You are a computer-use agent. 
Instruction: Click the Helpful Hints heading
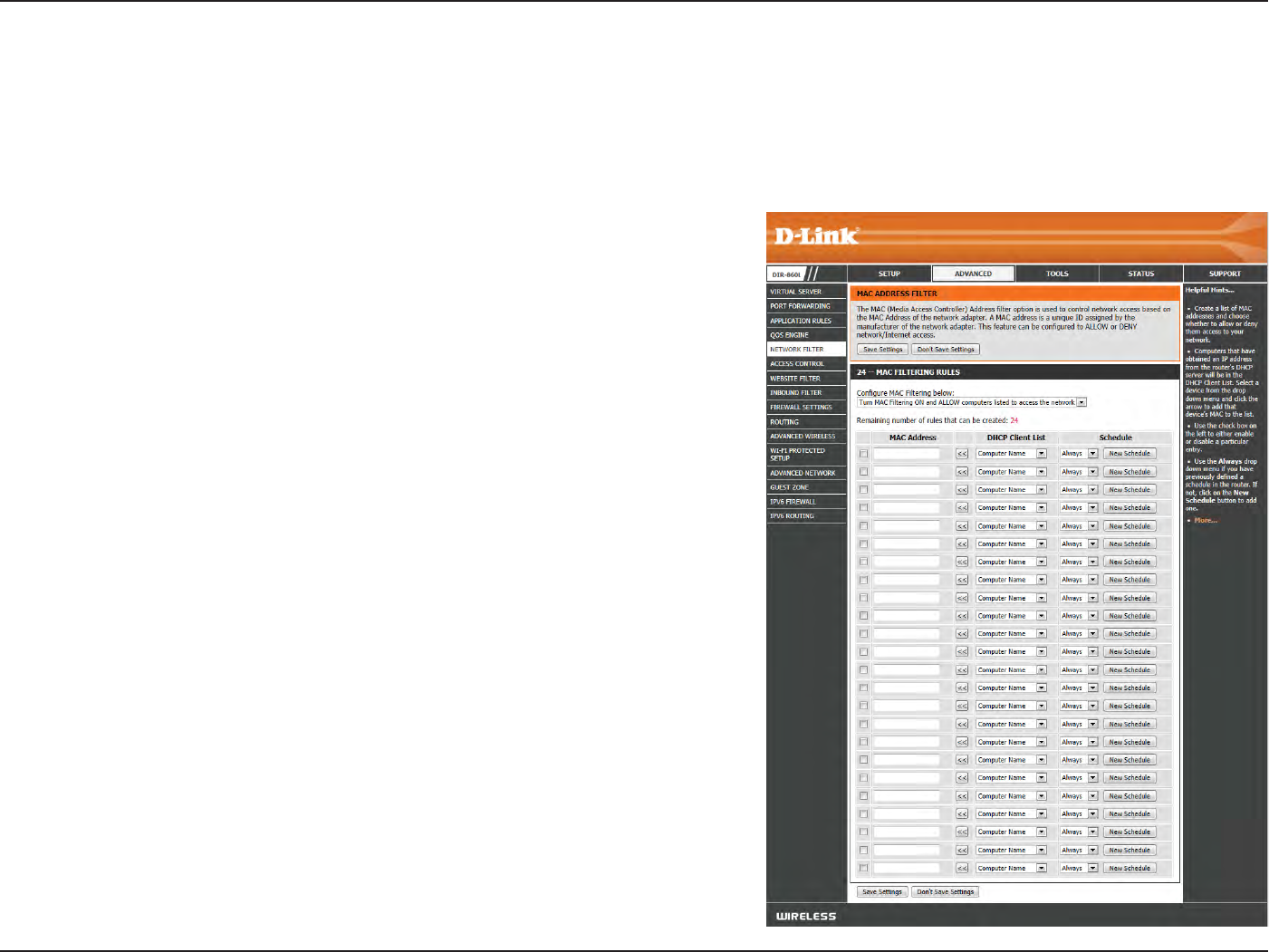pyautogui.click(x=1209, y=290)
